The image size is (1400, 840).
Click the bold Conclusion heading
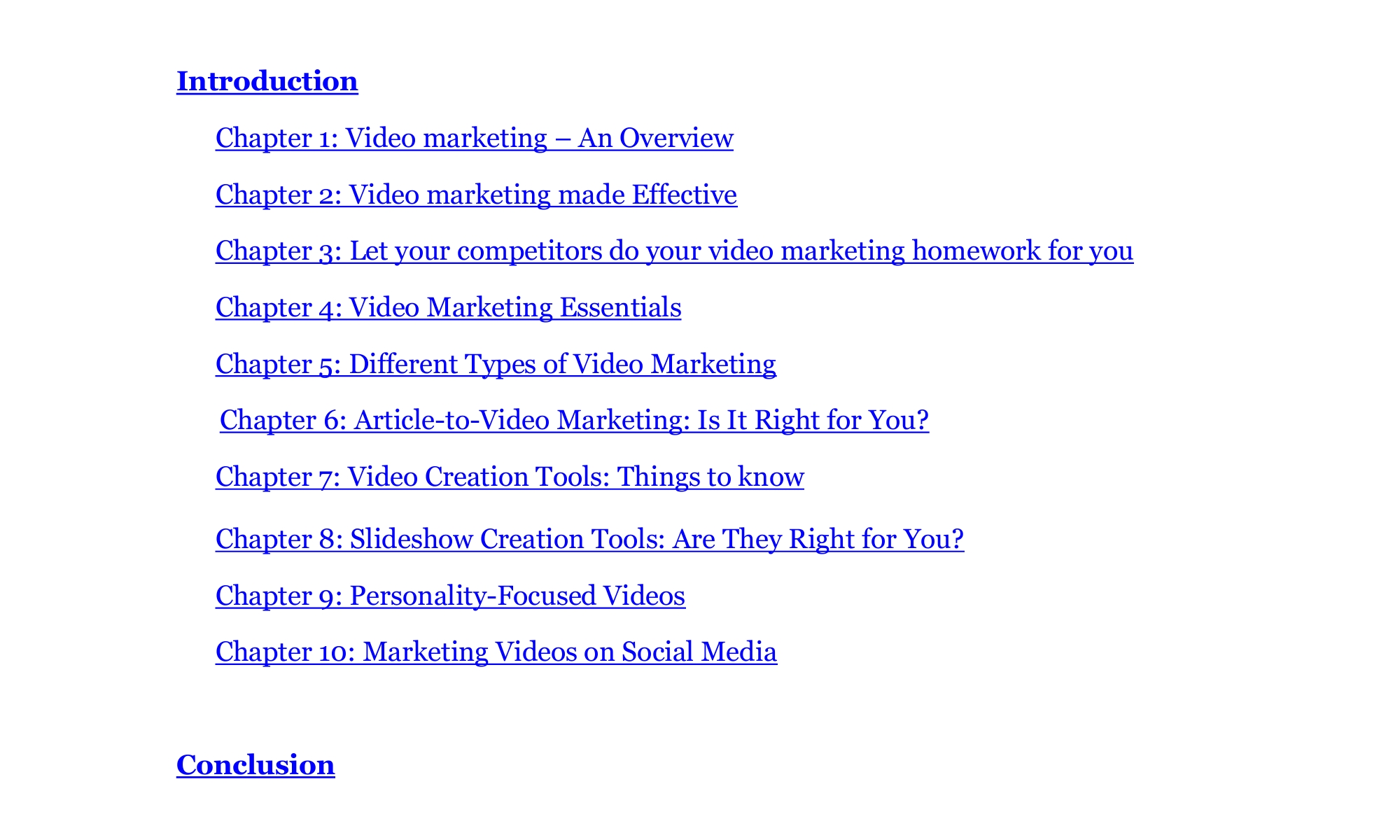pos(255,765)
